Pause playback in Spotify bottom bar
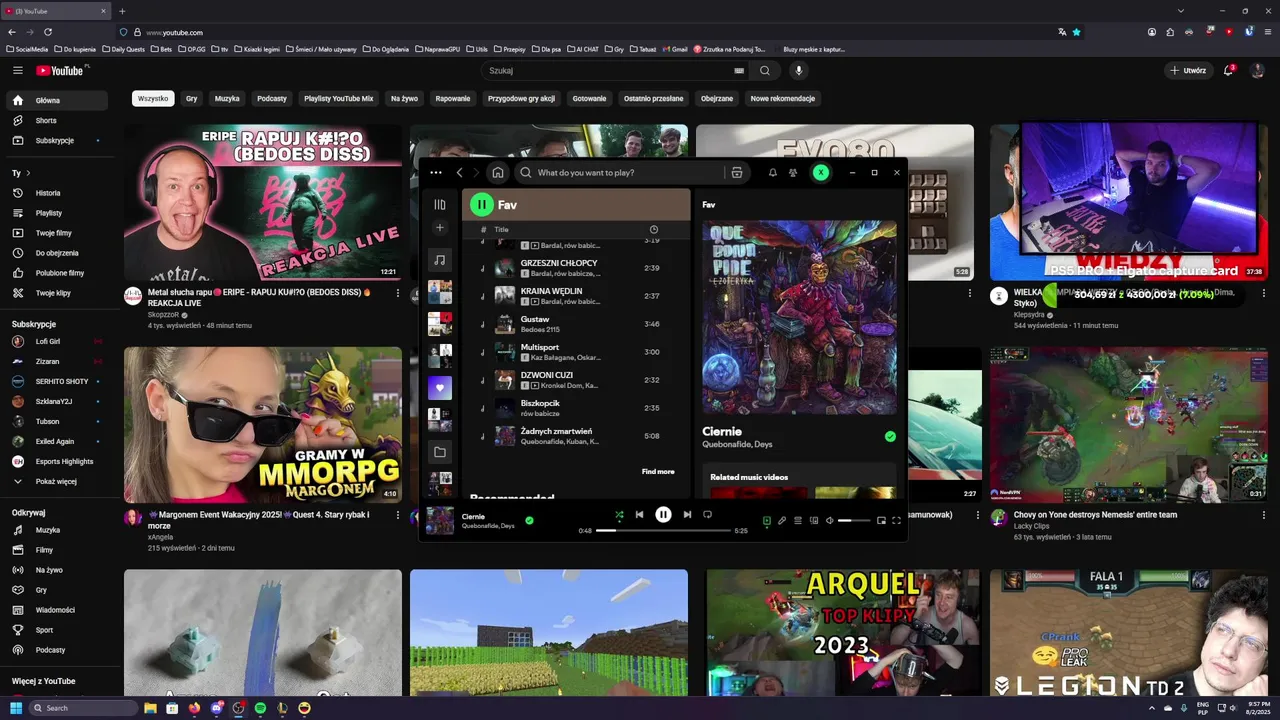This screenshot has width=1280, height=720. 663,514
